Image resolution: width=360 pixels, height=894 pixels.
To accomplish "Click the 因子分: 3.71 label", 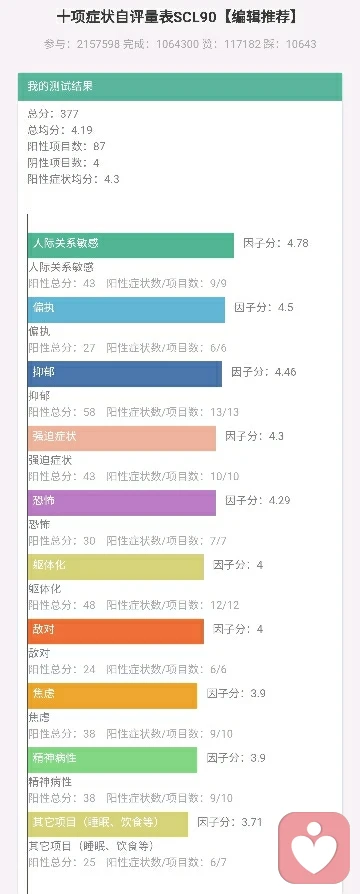I will pos(230,822).
